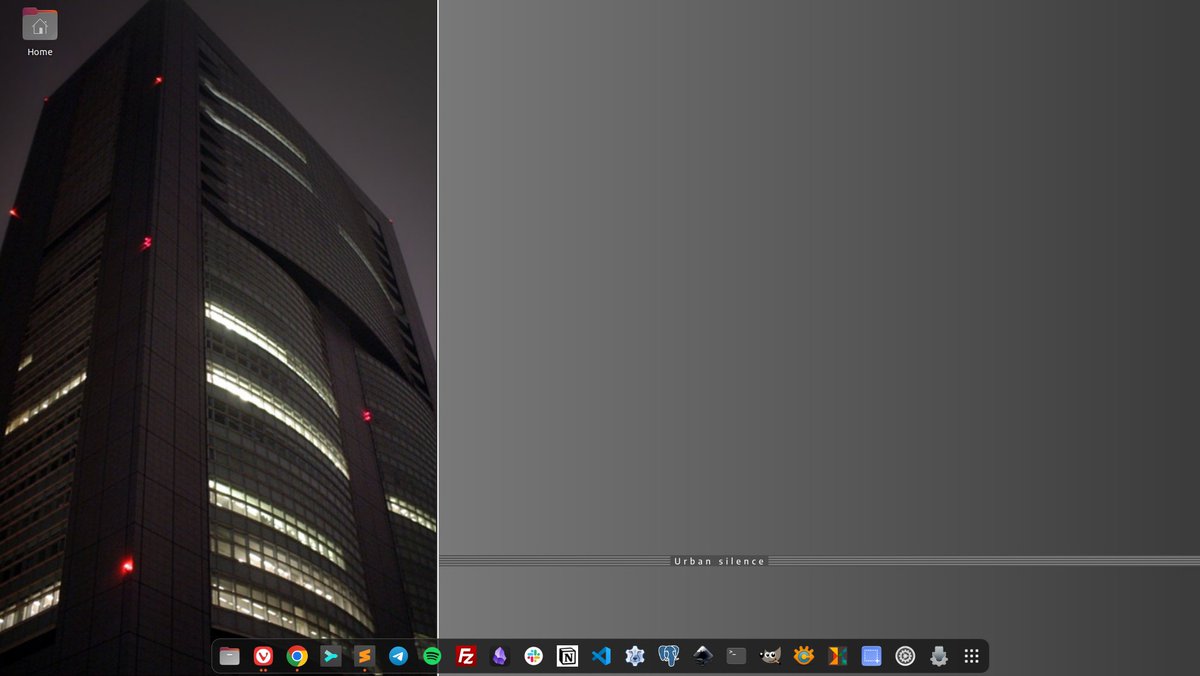
Task: Launch Spotify from the dock
Action: tap(432, 656)
